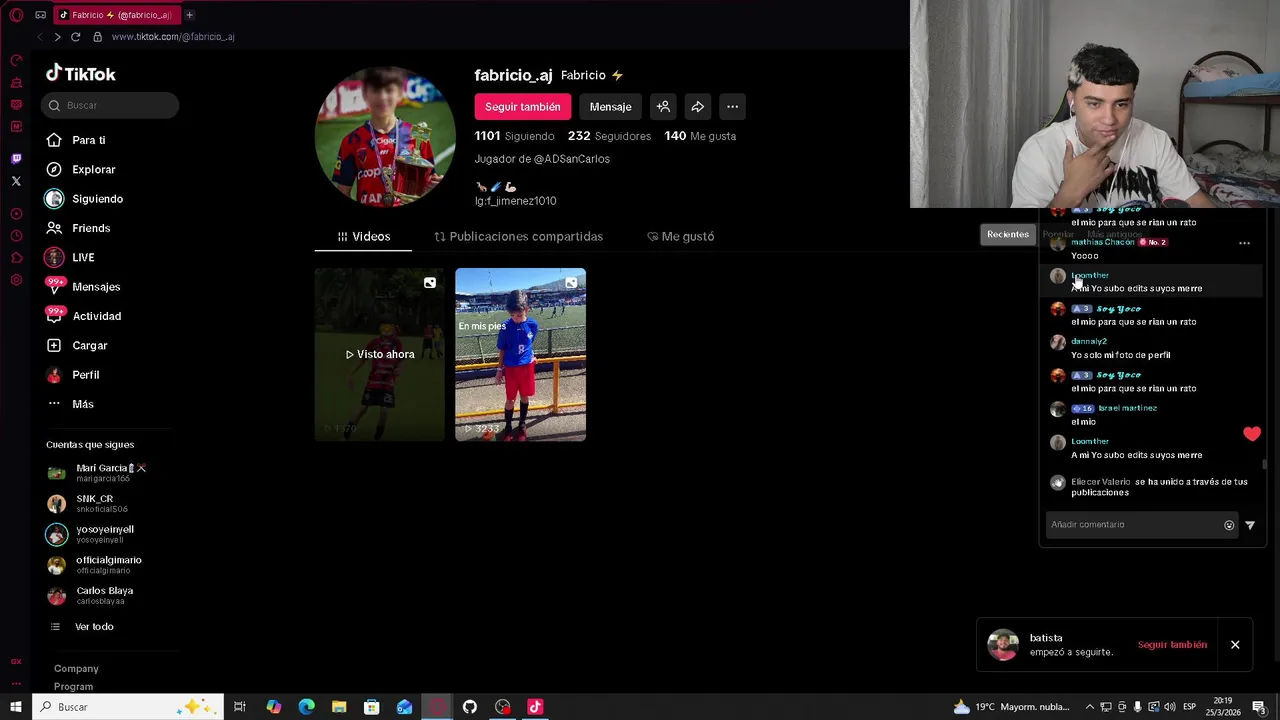Open Perfil in sidebar
Image resolution: width=1280 pixels, height=720 pixels.
[86, 375]
